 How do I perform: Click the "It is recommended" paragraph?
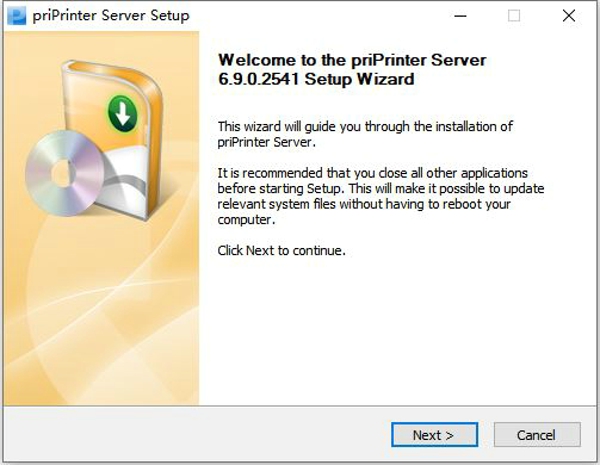click(380, 189)
